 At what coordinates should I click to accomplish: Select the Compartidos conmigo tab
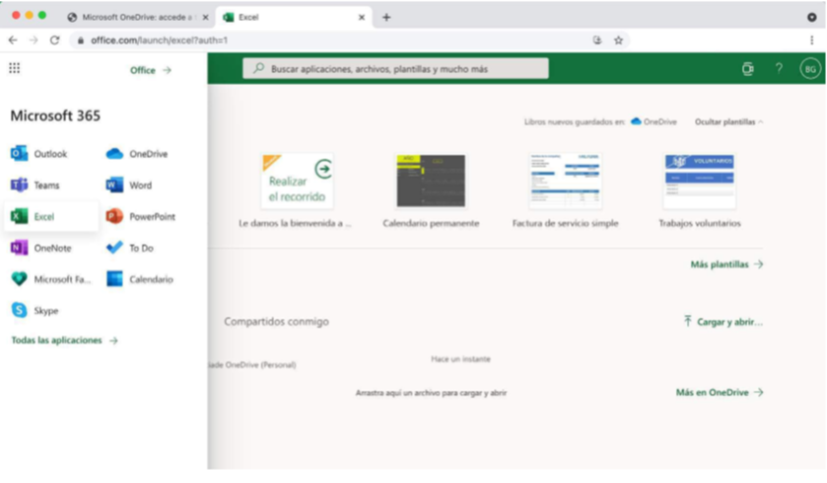276,321
